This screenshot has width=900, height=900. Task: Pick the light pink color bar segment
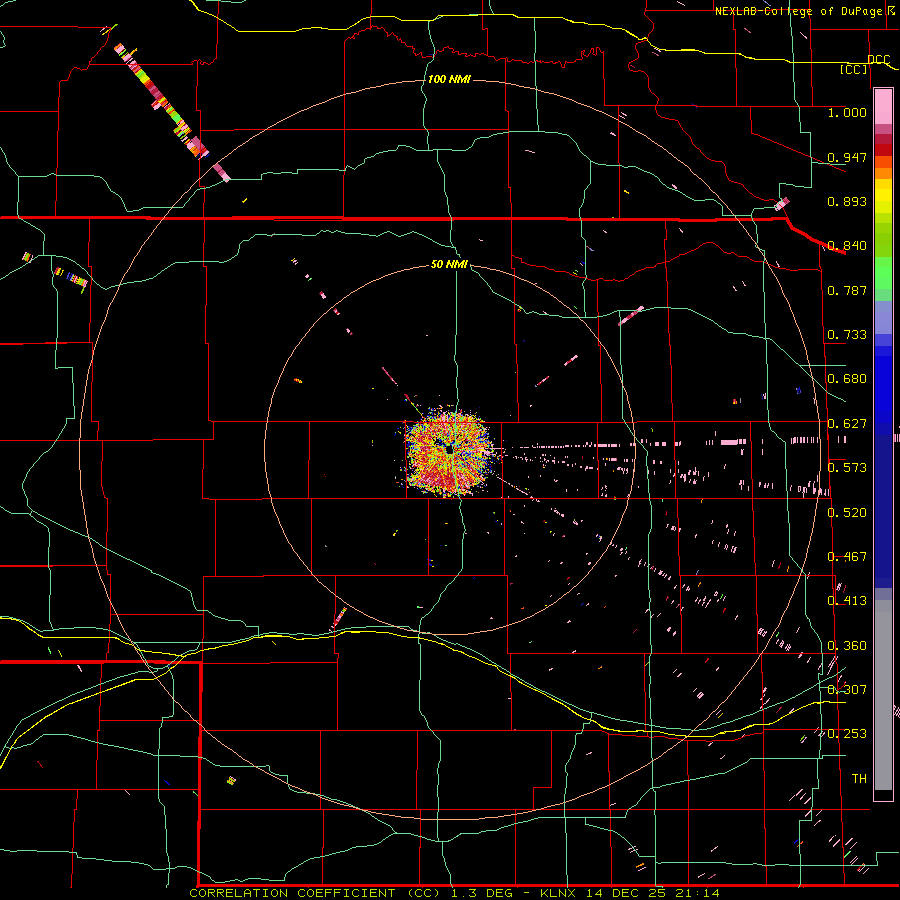[883, 107]
